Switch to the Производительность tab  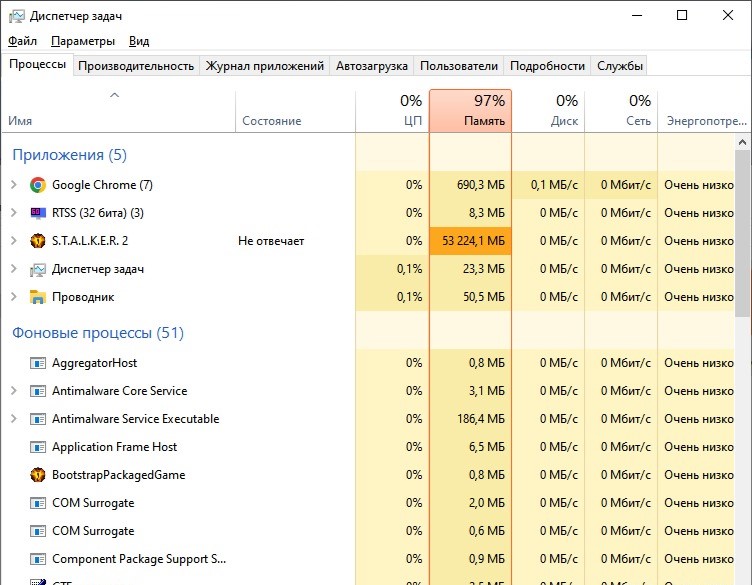(136, 66)
